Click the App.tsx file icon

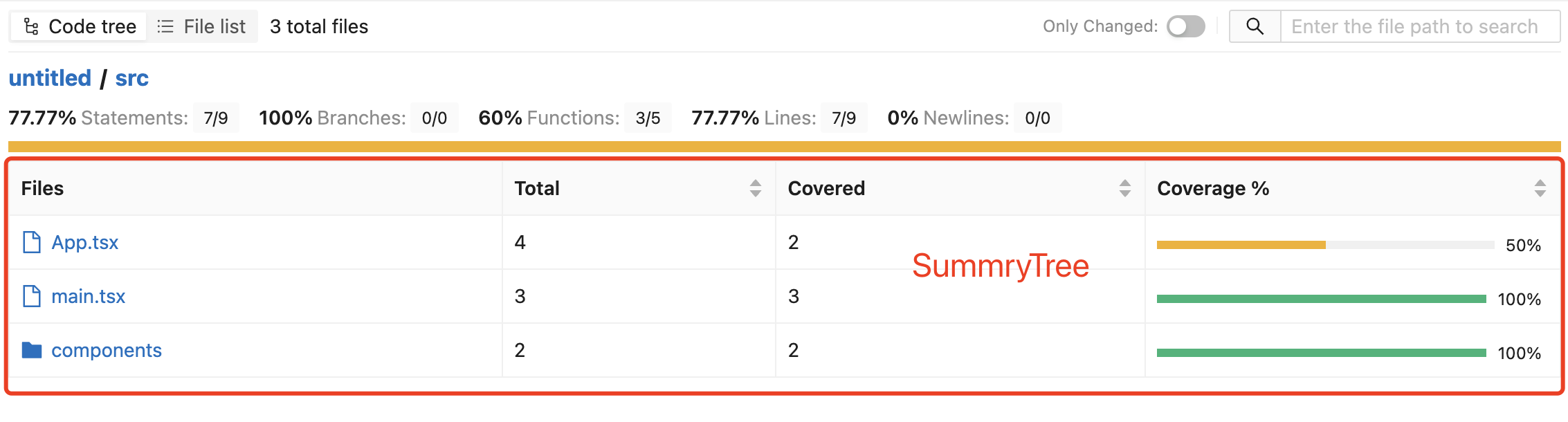[x=32, y=243]
